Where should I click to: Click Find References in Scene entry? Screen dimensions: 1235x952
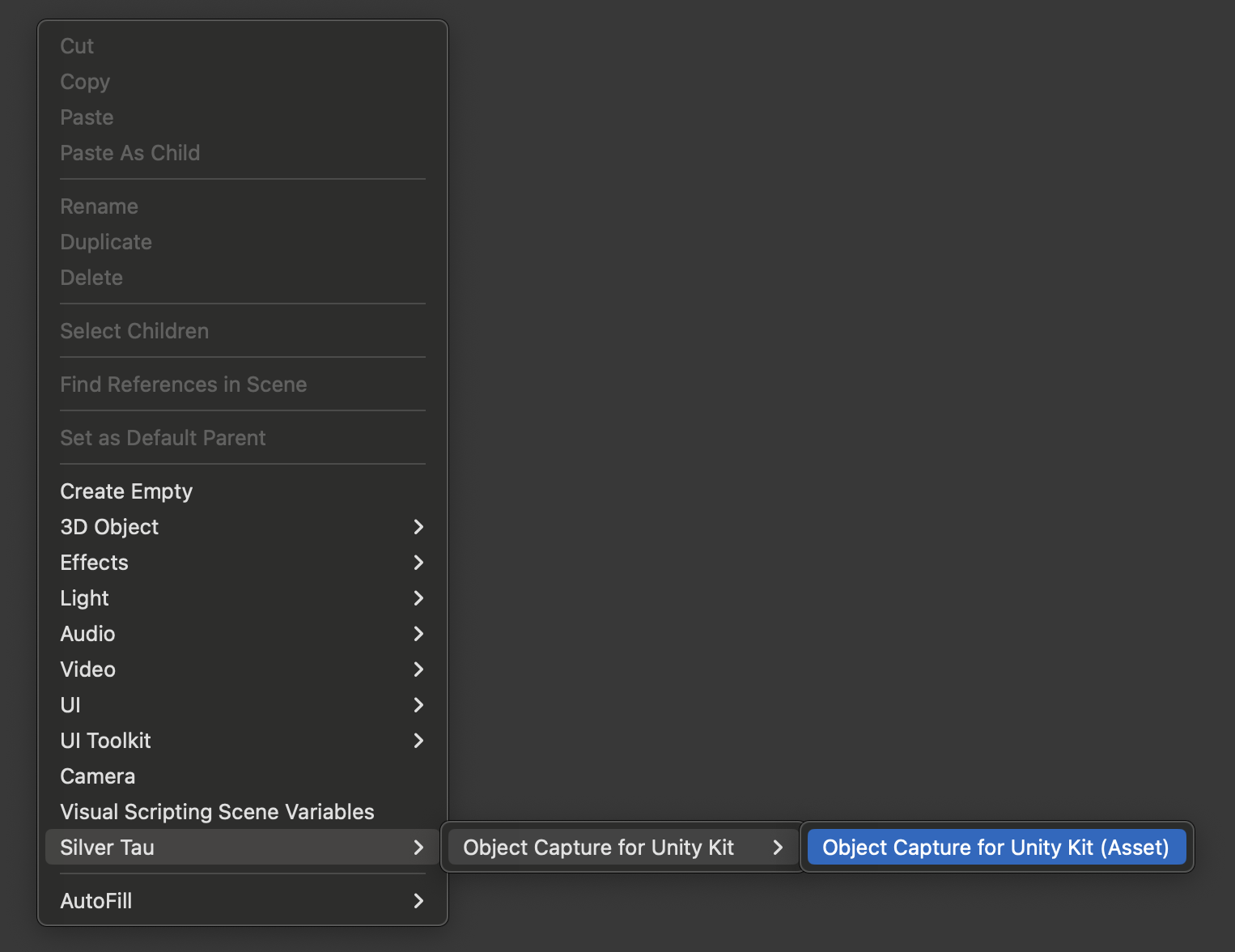click(243, 385)
